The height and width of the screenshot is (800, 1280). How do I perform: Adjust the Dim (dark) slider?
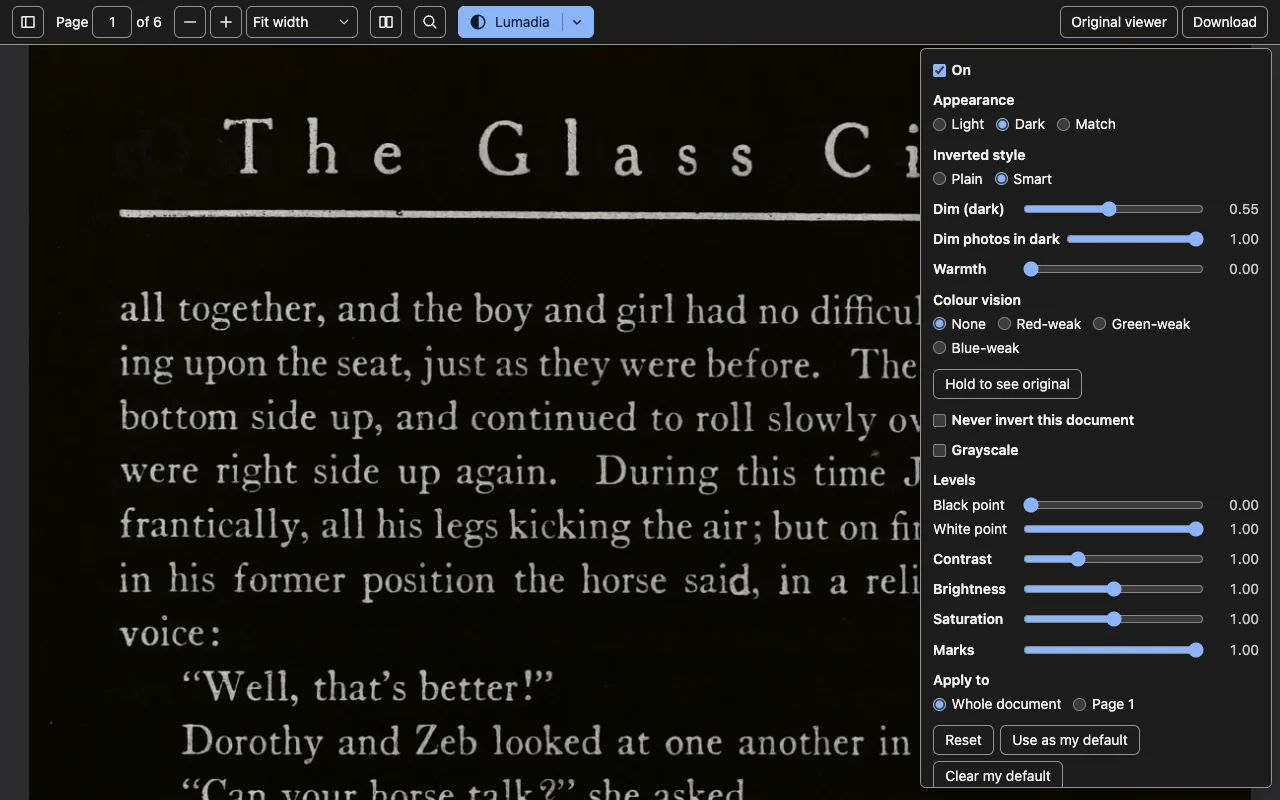point(1113,209)
